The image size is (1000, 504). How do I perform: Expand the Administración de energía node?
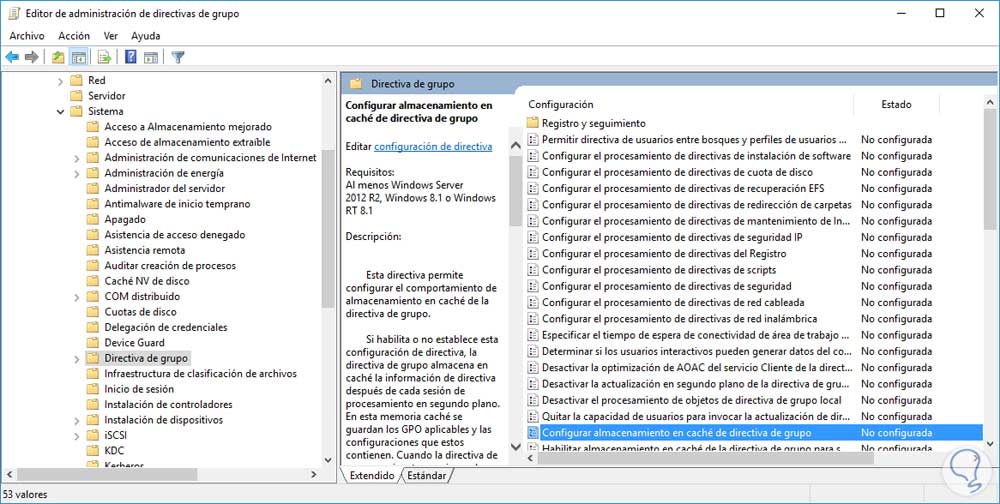(x=77, y=174)
